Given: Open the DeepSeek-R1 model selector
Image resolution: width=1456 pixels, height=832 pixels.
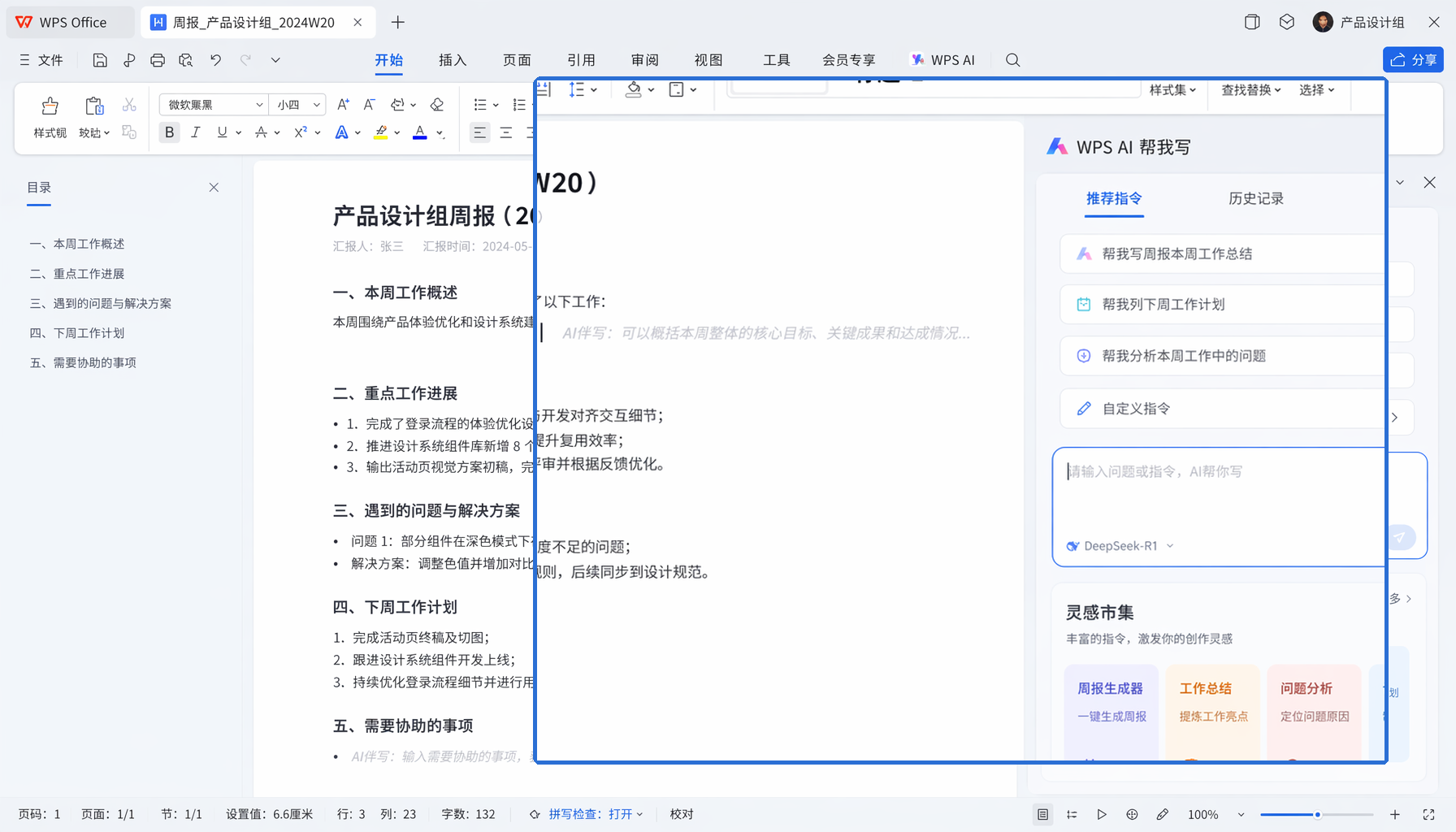Looking at the screenshot, I should pyautogui.click(x=1120, y=546).
